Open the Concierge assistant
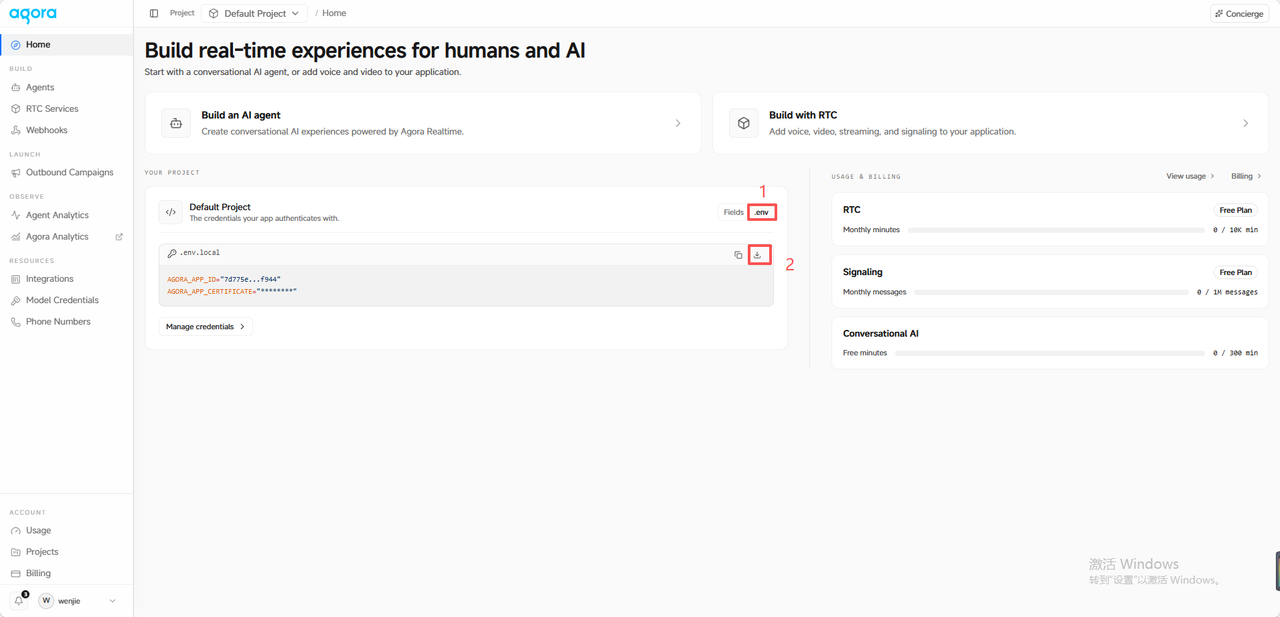This screenshot has width=1280, height=617. coord(1239,14)
